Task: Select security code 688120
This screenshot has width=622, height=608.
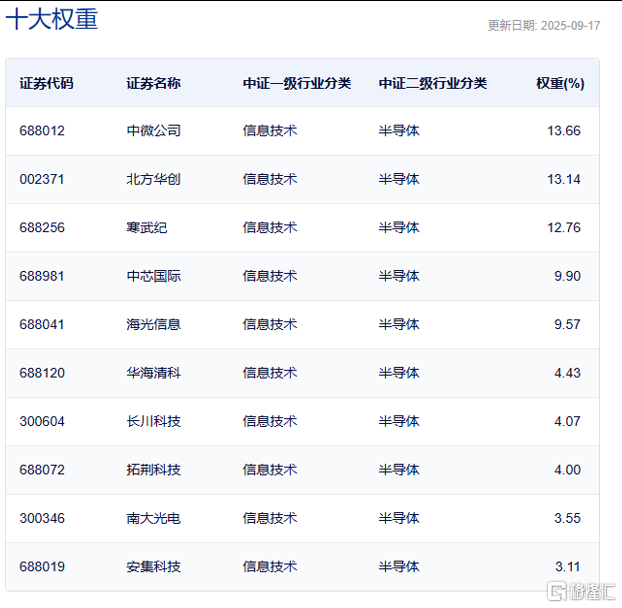Action: pyautogui.click(x=42, y=373)
